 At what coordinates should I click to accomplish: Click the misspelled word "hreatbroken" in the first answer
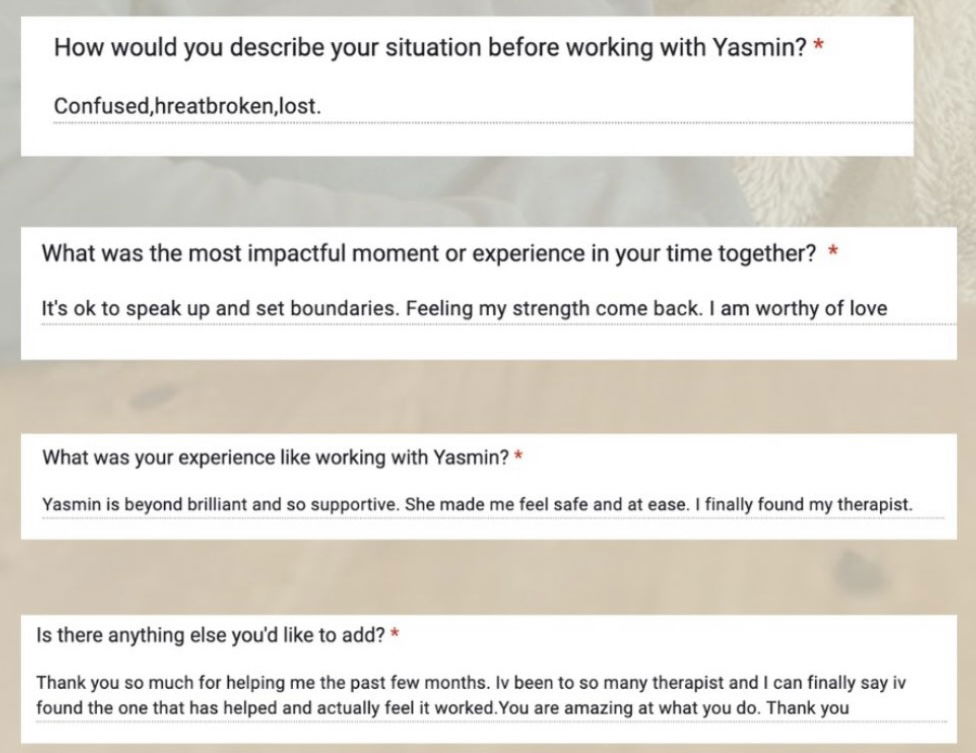coord(214,106)
